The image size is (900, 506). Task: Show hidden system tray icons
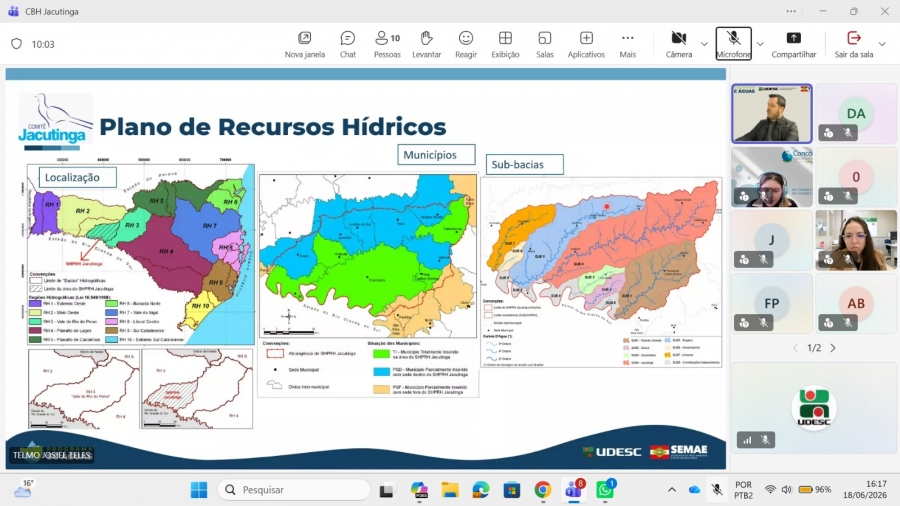672,489
